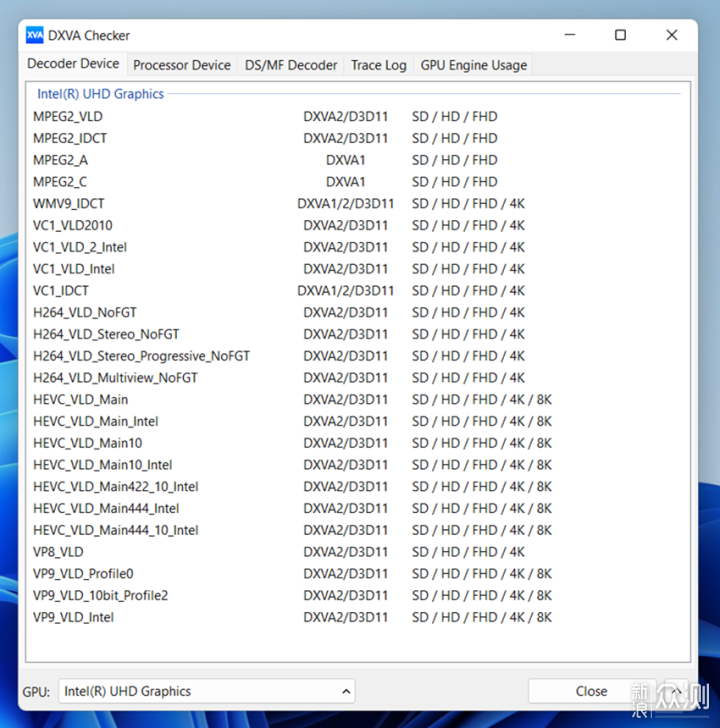Select the VP9_VLD_Intel row
Screen dimensions: 720x728
[357, 618]
